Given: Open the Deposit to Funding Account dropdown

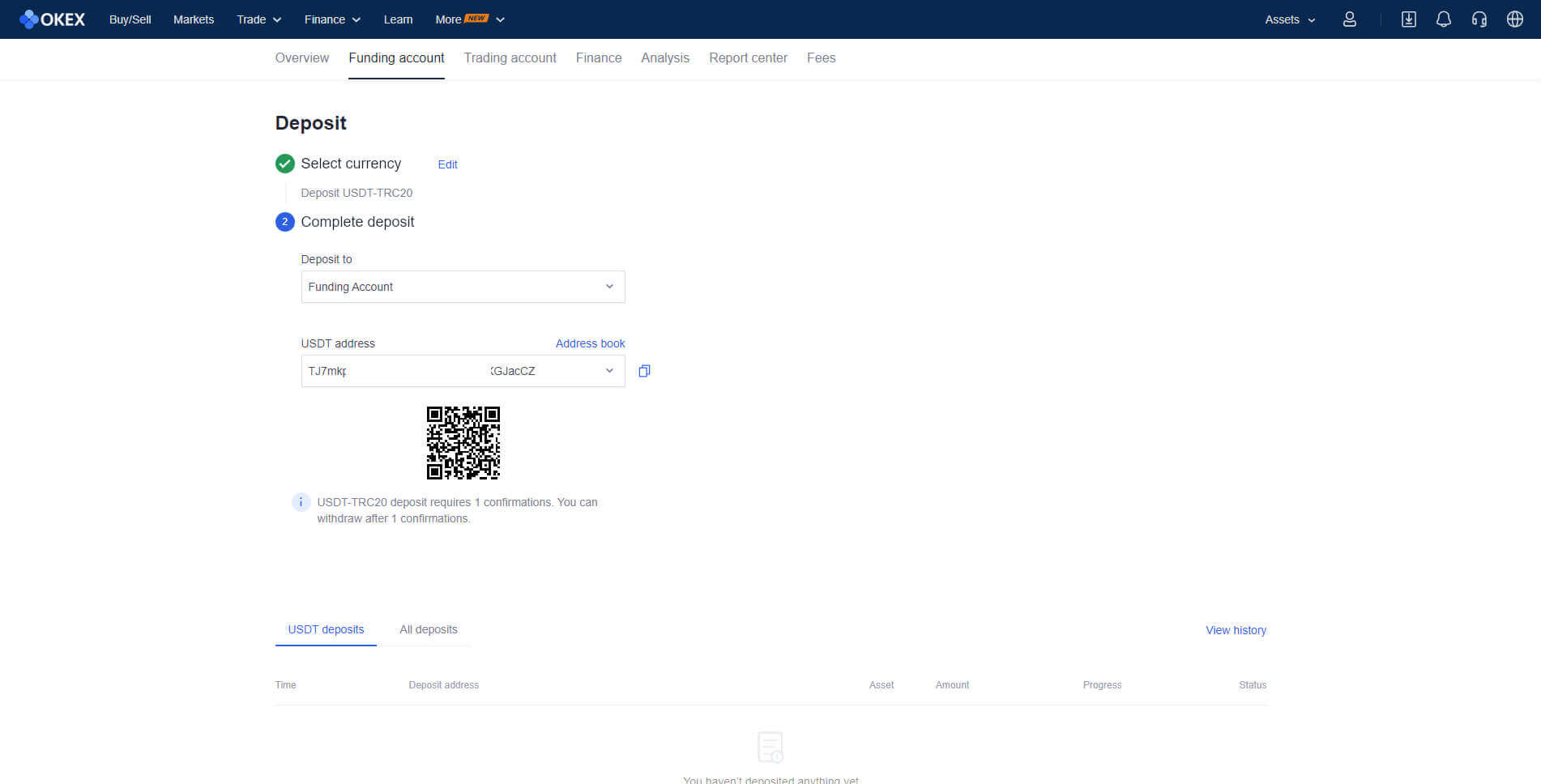Looking at the screenshot, I should 463,287.
